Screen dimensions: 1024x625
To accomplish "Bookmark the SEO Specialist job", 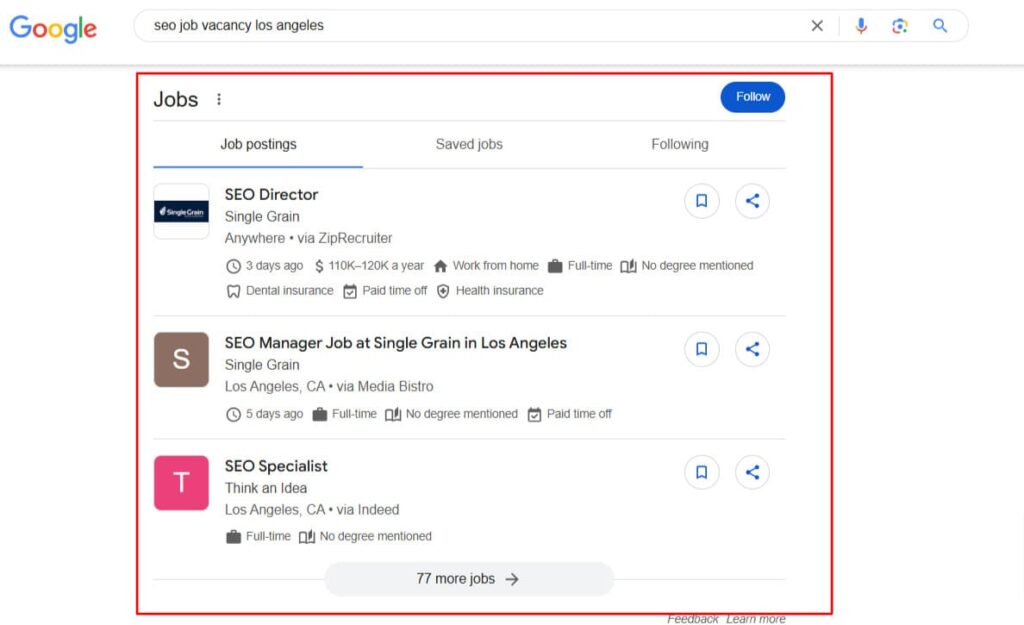I will pos(701,472).
